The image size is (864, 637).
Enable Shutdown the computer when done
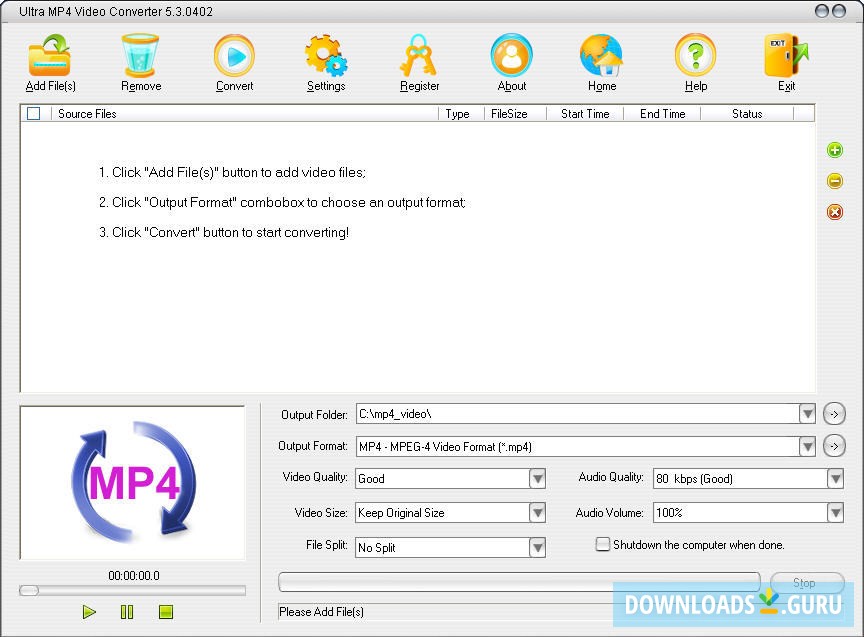coord(603,544)
